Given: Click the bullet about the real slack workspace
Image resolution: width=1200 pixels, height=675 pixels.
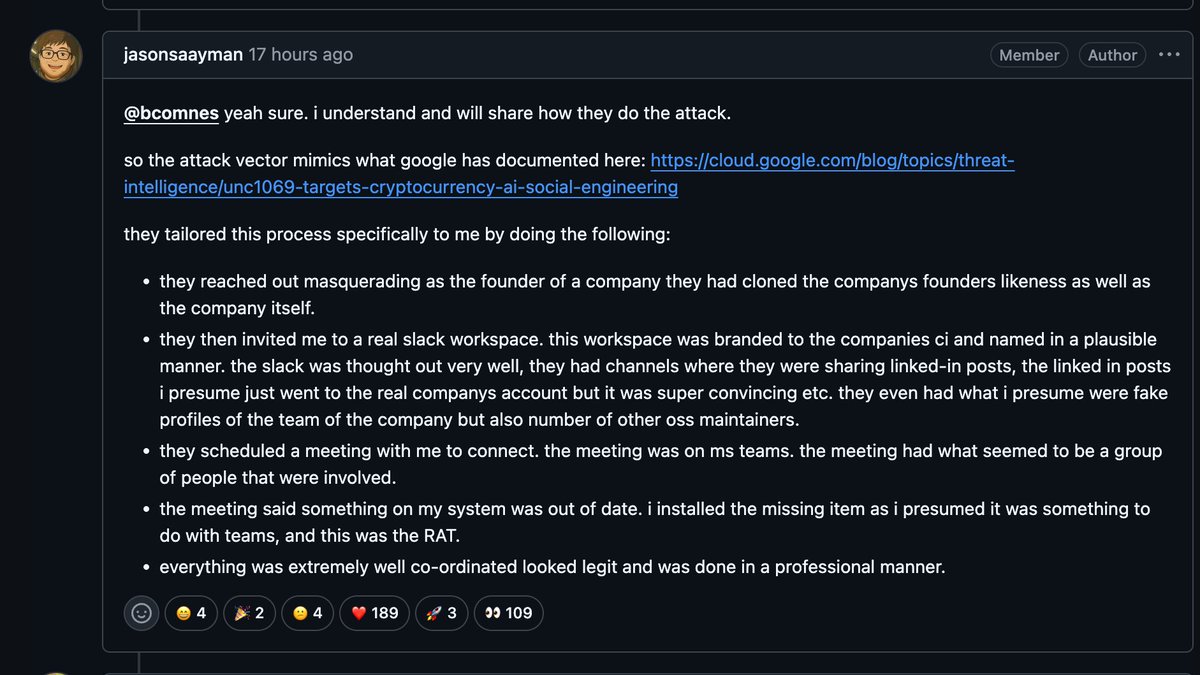Looking at the screenshot, I should pos(665,380).
